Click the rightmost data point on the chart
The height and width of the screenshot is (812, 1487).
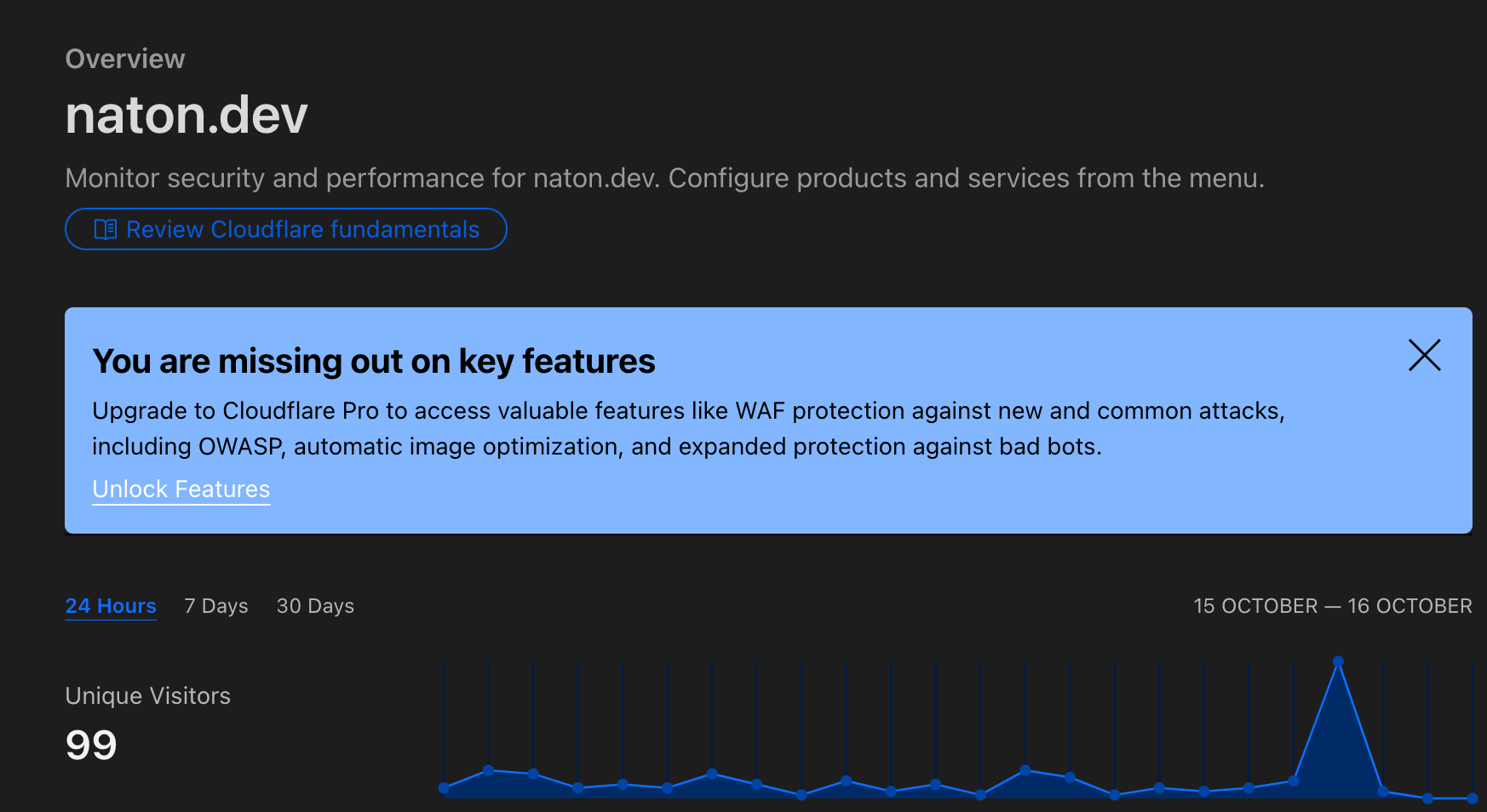coord(1473,798)
